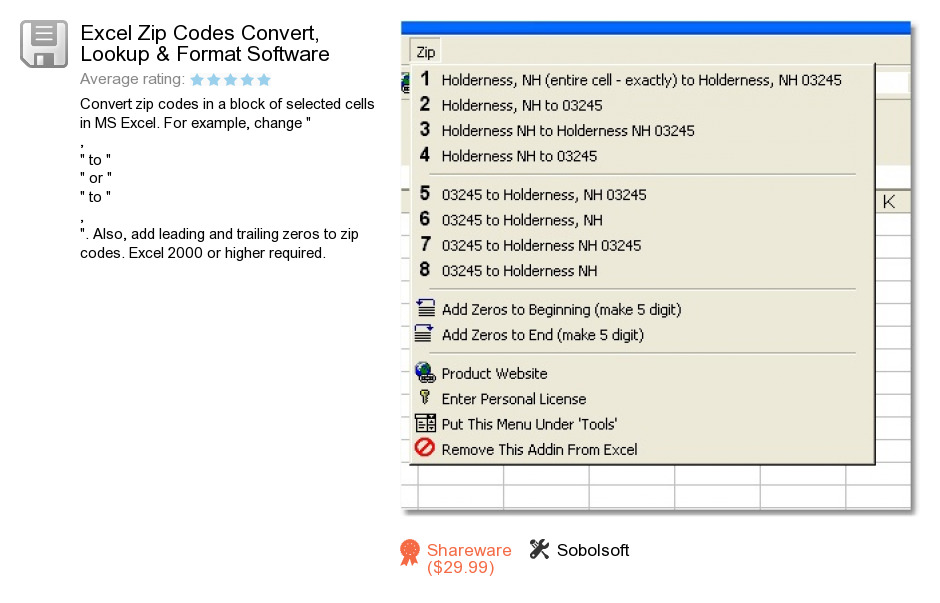
Task: Select option 4 Holderness NH to 03245
Action: point(642,156)
